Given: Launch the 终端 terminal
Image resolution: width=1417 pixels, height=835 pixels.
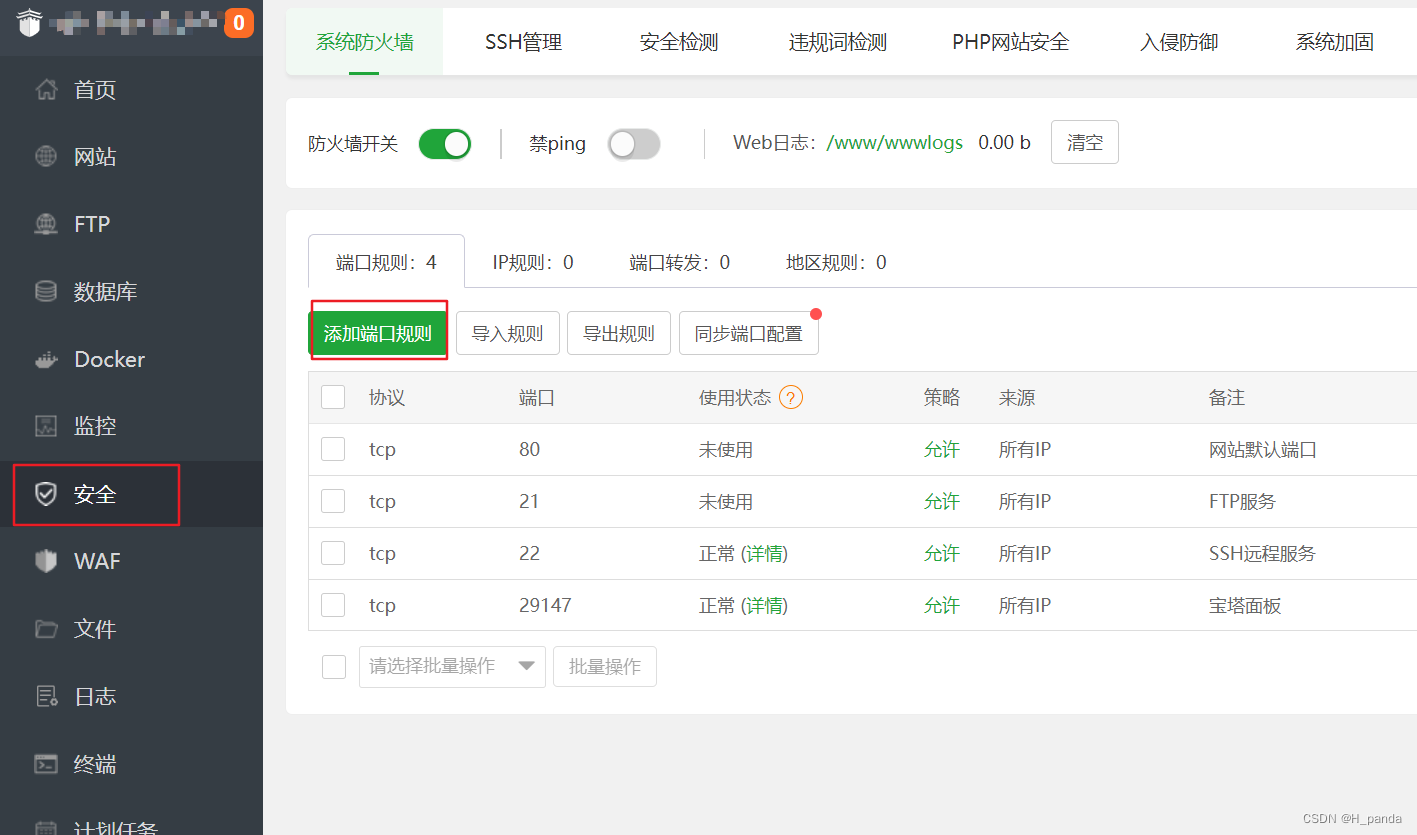Looking at the screenshot, I should tap(94, 763).
